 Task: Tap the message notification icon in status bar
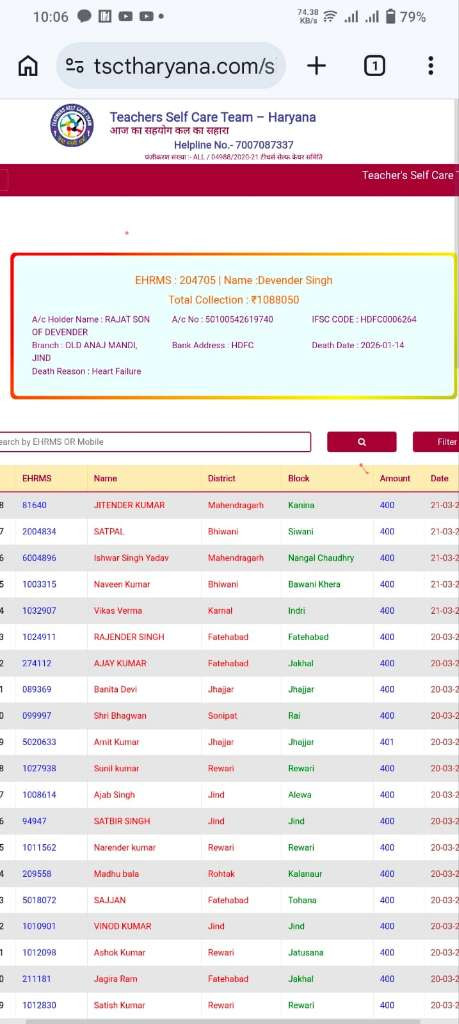pyautogui.click(x=84, y=16)
